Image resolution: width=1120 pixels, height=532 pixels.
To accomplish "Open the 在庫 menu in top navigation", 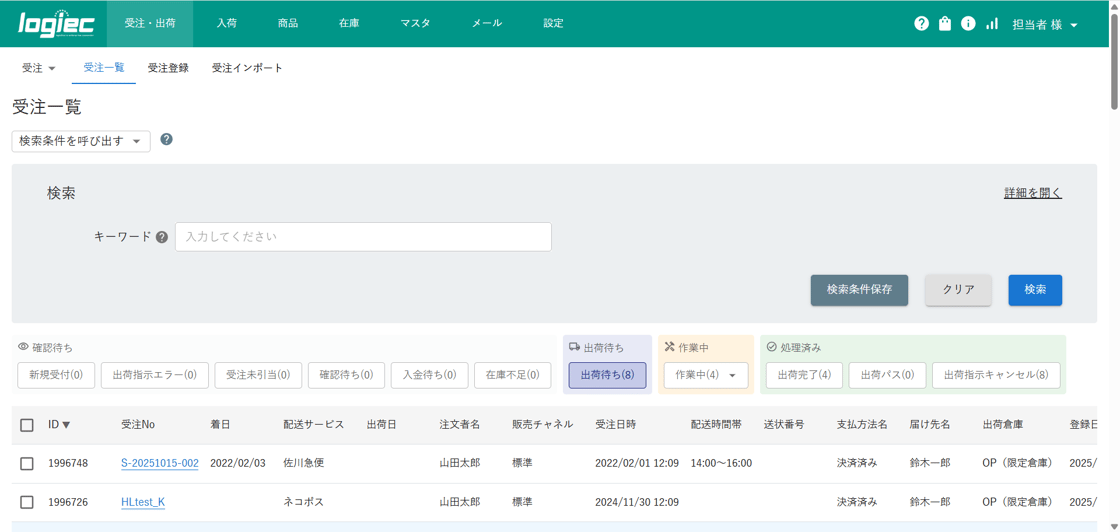I will 349,23.
